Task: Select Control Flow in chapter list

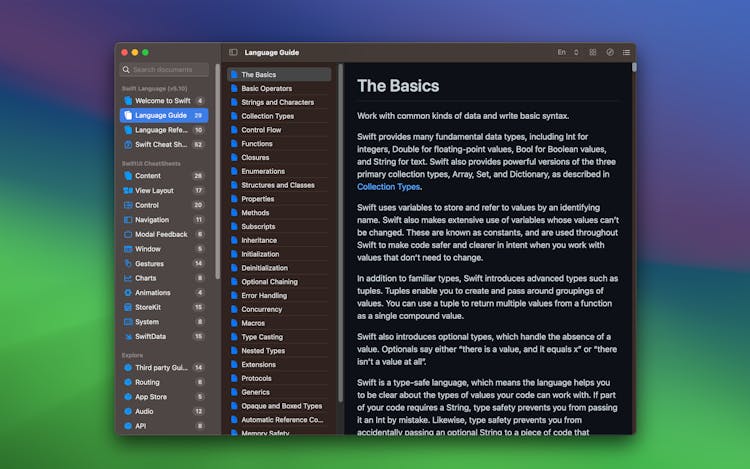Action: 261,130
